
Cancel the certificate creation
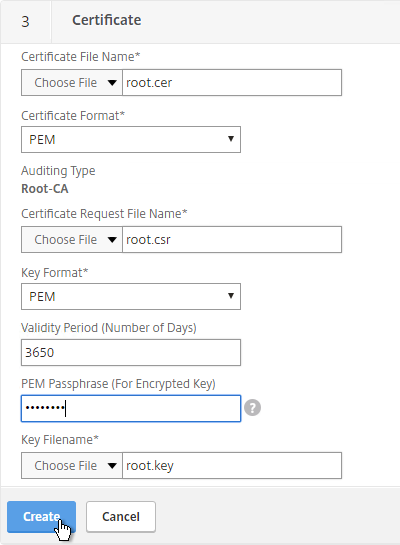pos(121,517)
